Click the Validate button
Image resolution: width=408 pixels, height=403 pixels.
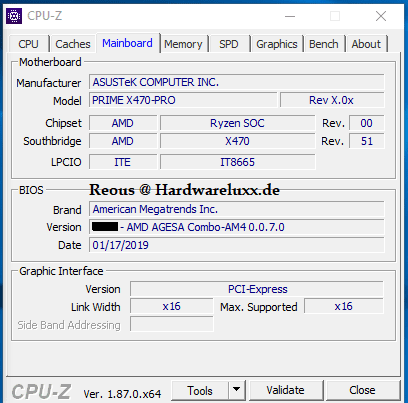[285, 390]
